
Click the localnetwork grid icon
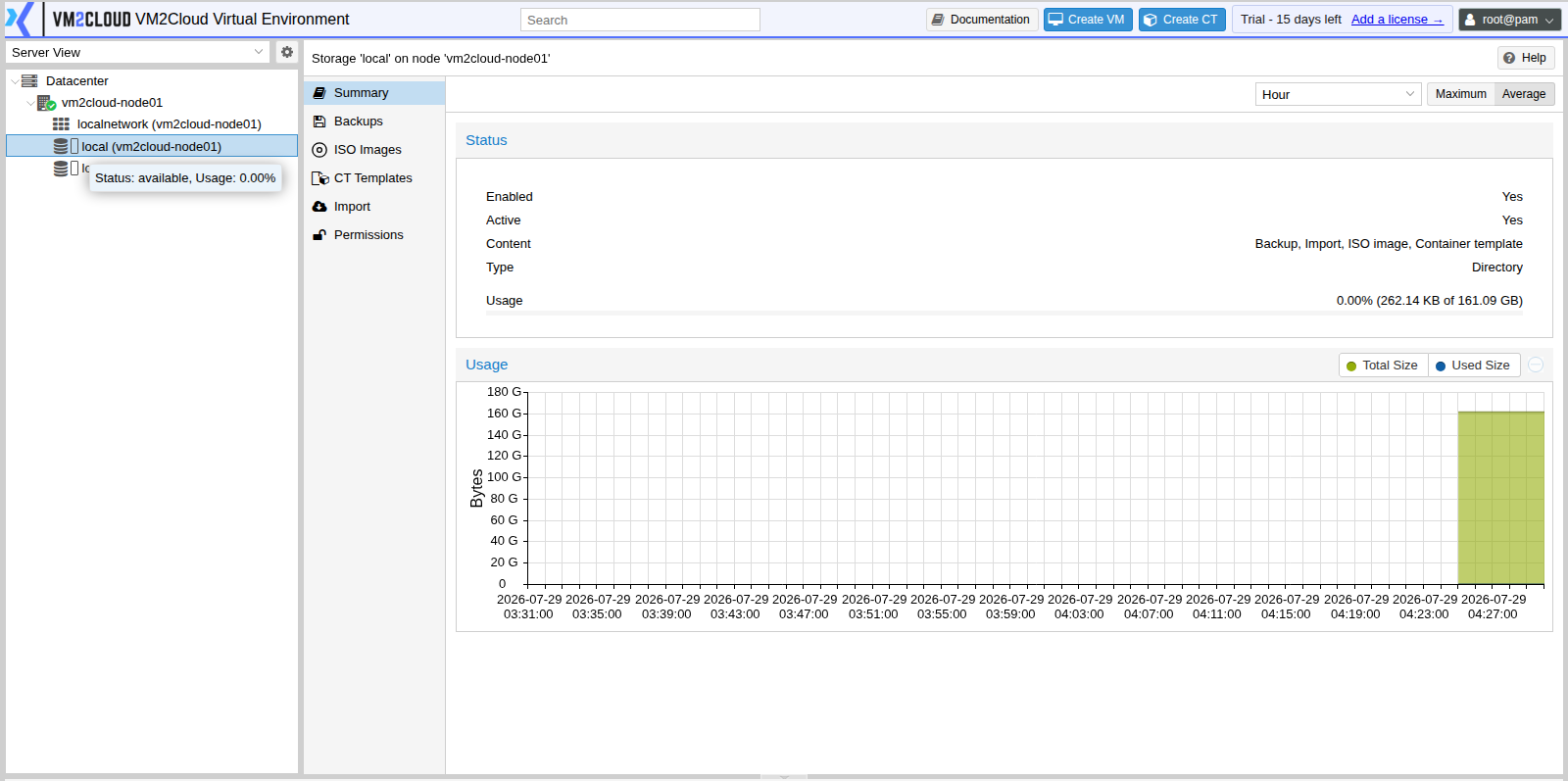(61, 124)
